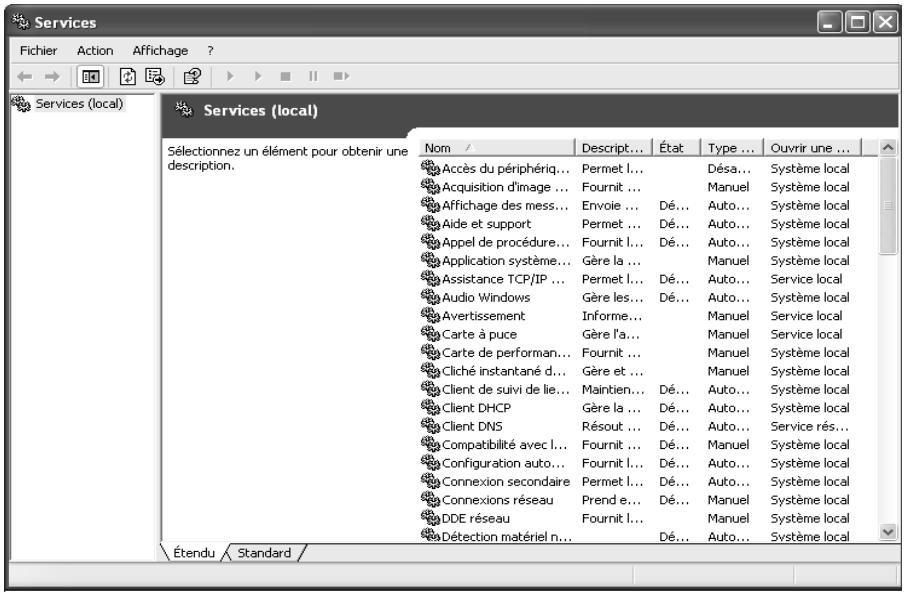This screenshot has height=595, width=906.
Task: Sort by the Type ... column header
Action: pos(732,148)
